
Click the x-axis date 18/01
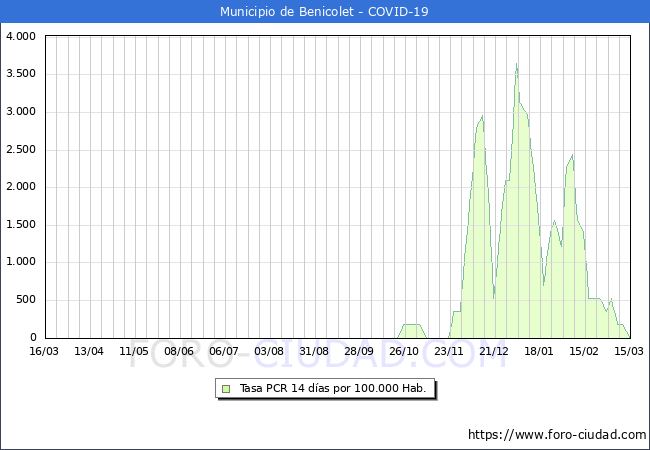click(x=539, y=351)
